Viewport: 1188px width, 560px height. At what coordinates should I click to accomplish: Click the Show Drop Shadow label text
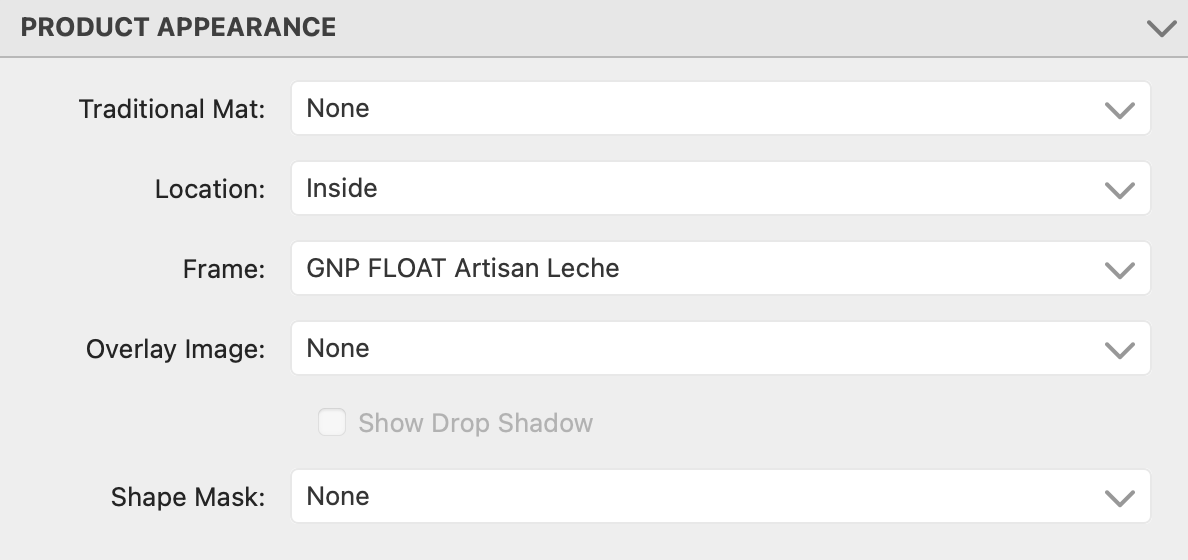tap(476, 423)
